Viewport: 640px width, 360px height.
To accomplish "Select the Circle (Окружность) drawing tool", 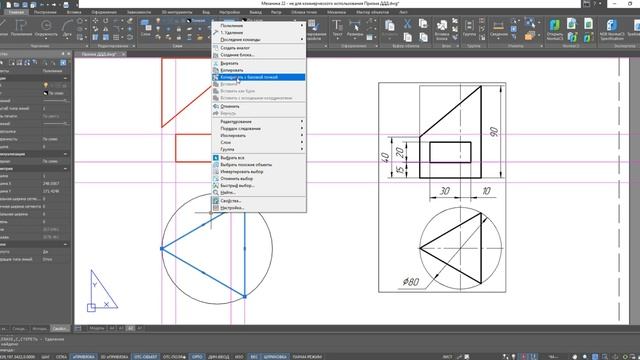I will coord(46,28).
